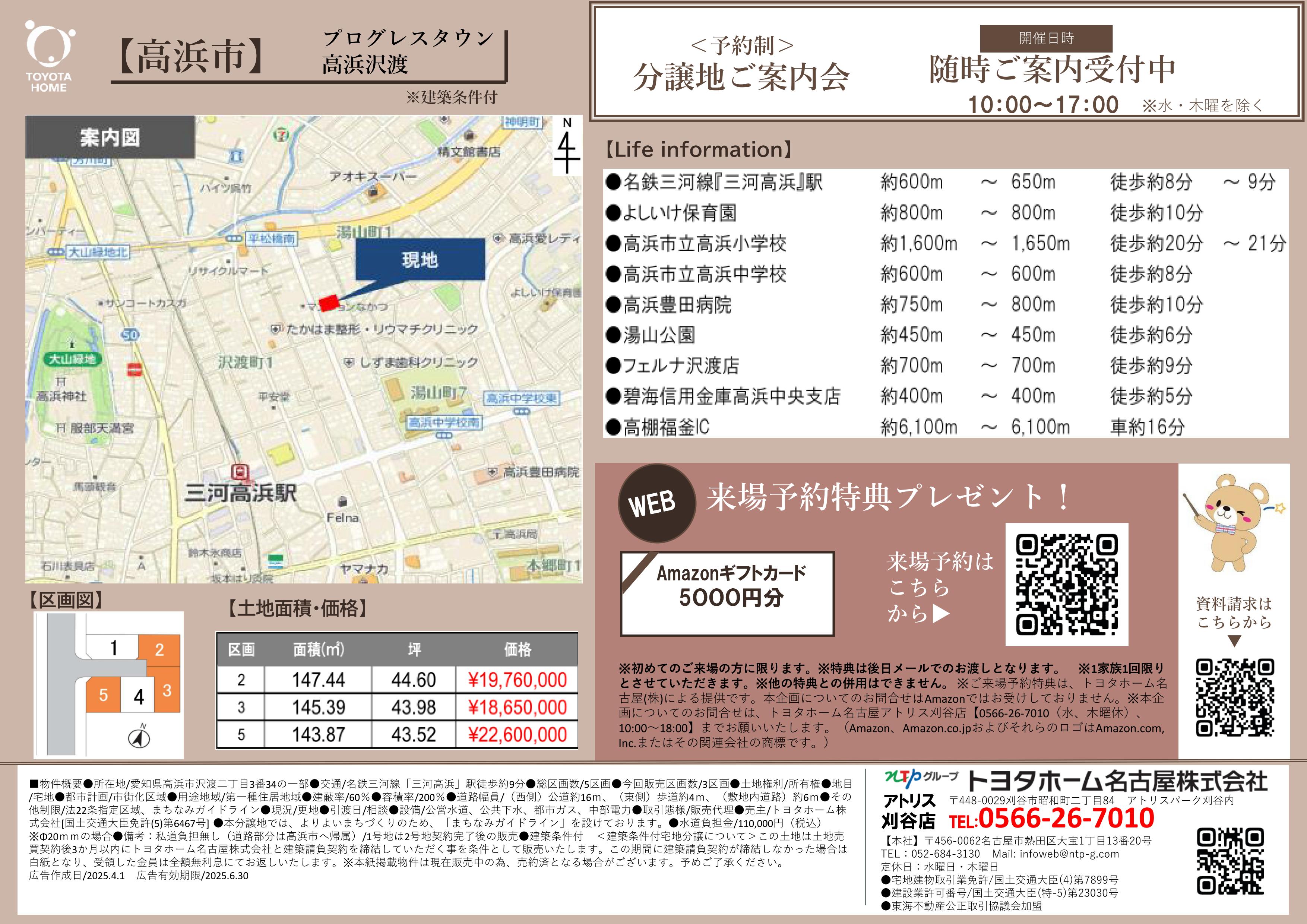
Task: Click the 随時ご案内受付中 text
Action: click(1052, 70)
